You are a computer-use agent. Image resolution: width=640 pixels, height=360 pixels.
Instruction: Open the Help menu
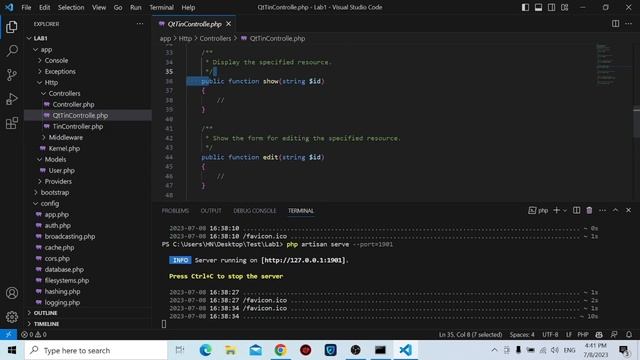point(188,7)
